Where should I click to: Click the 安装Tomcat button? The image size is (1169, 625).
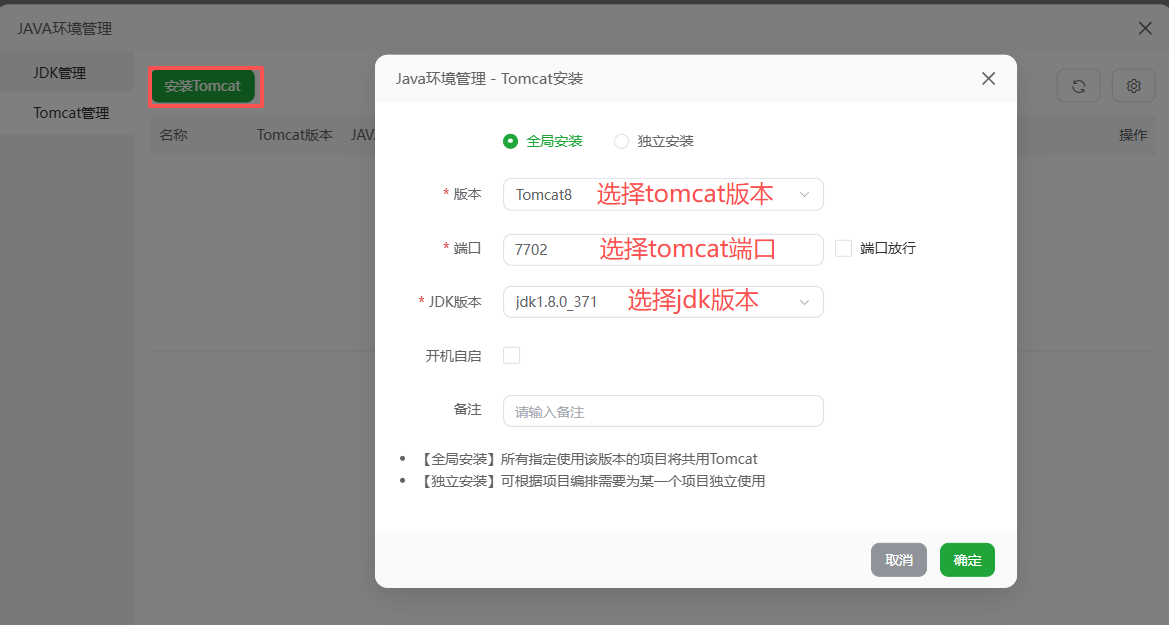click(x=204, y=86)
